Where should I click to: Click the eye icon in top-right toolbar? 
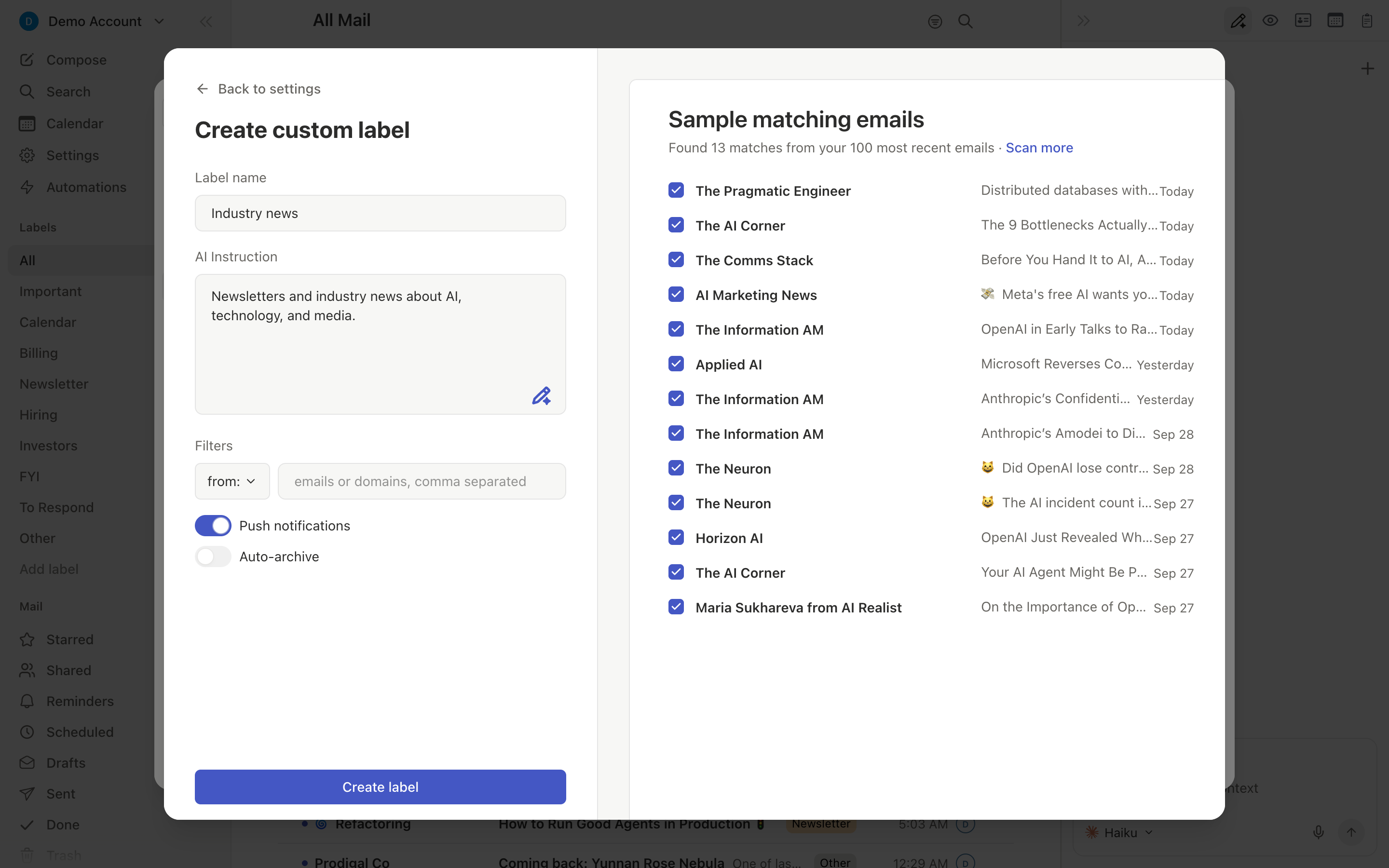point(1270,21)
